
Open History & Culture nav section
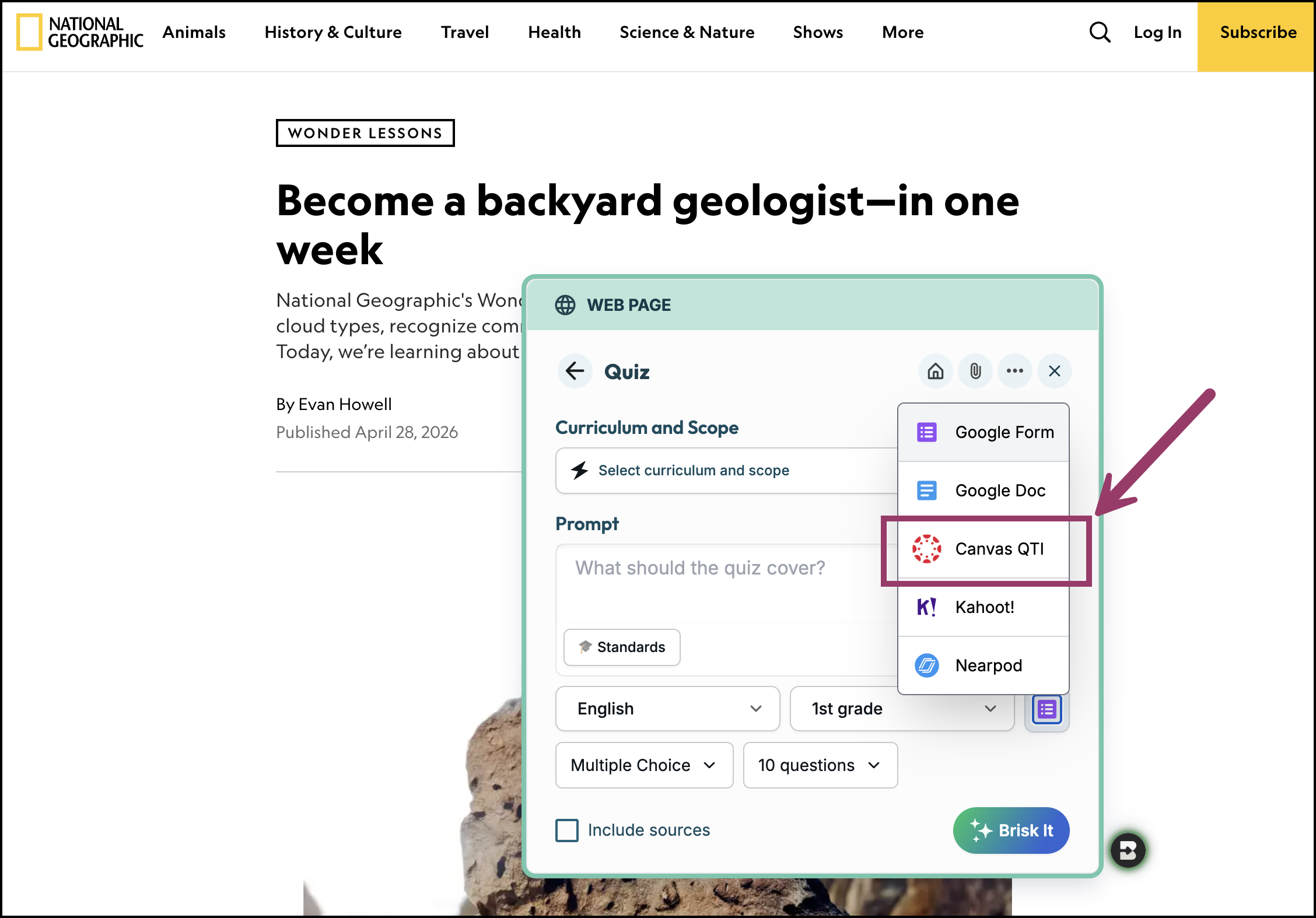pyautogui.click(x=333, y=32)
